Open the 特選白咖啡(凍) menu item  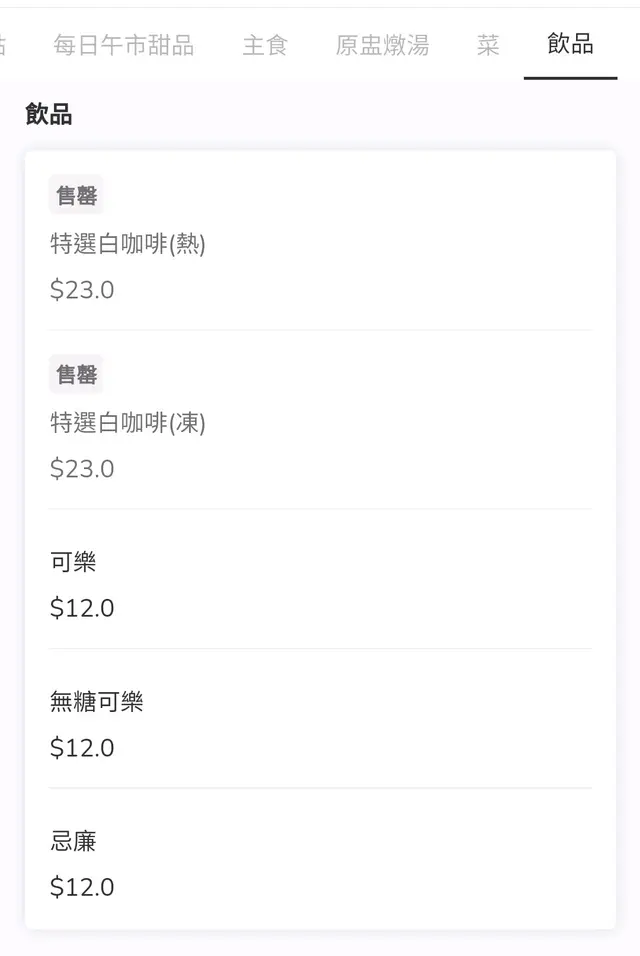pos(128,423)
